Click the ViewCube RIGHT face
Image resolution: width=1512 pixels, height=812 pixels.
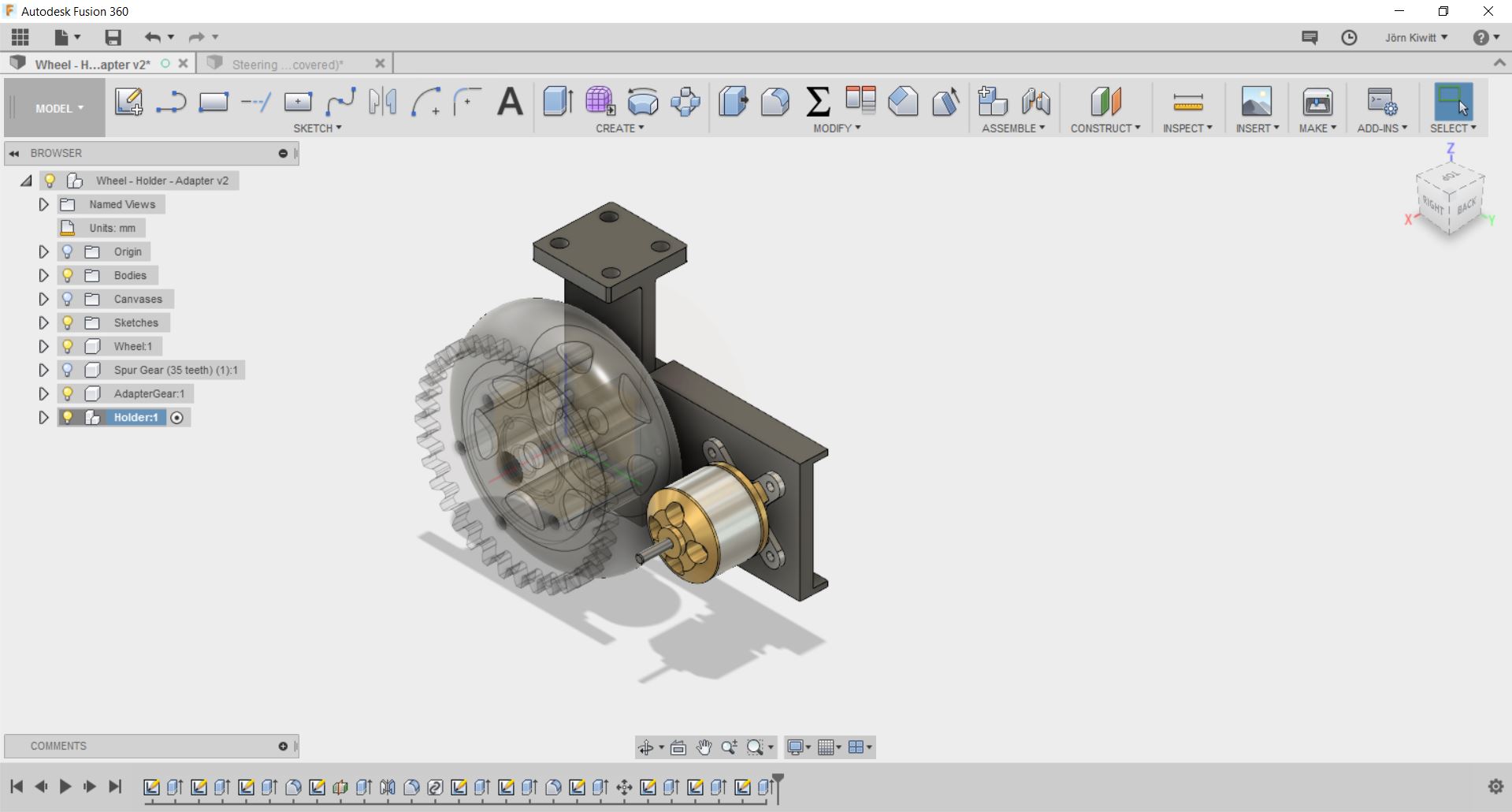coord(1433,207)
